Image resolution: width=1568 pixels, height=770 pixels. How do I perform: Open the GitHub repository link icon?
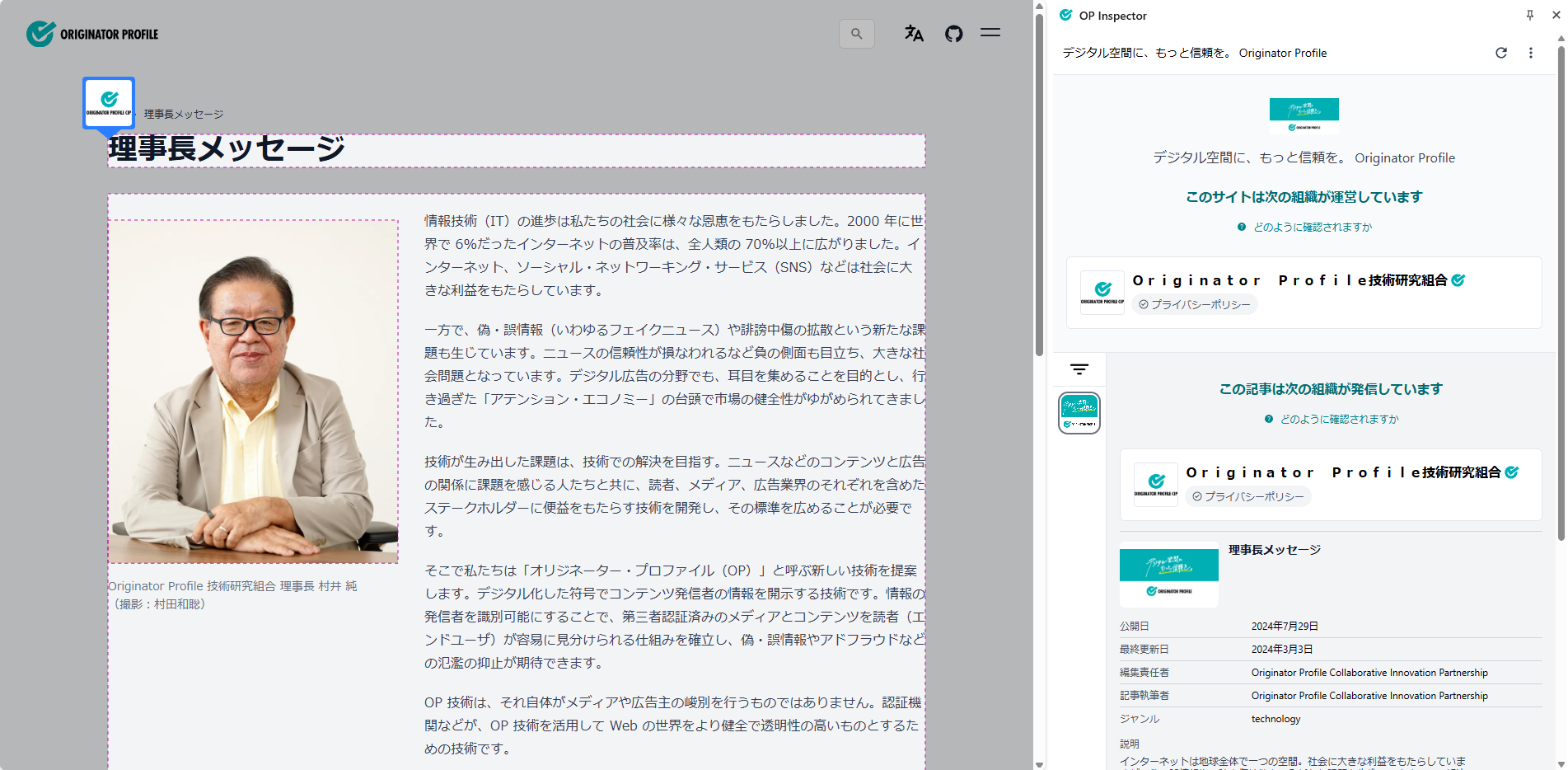coord(953,34)
